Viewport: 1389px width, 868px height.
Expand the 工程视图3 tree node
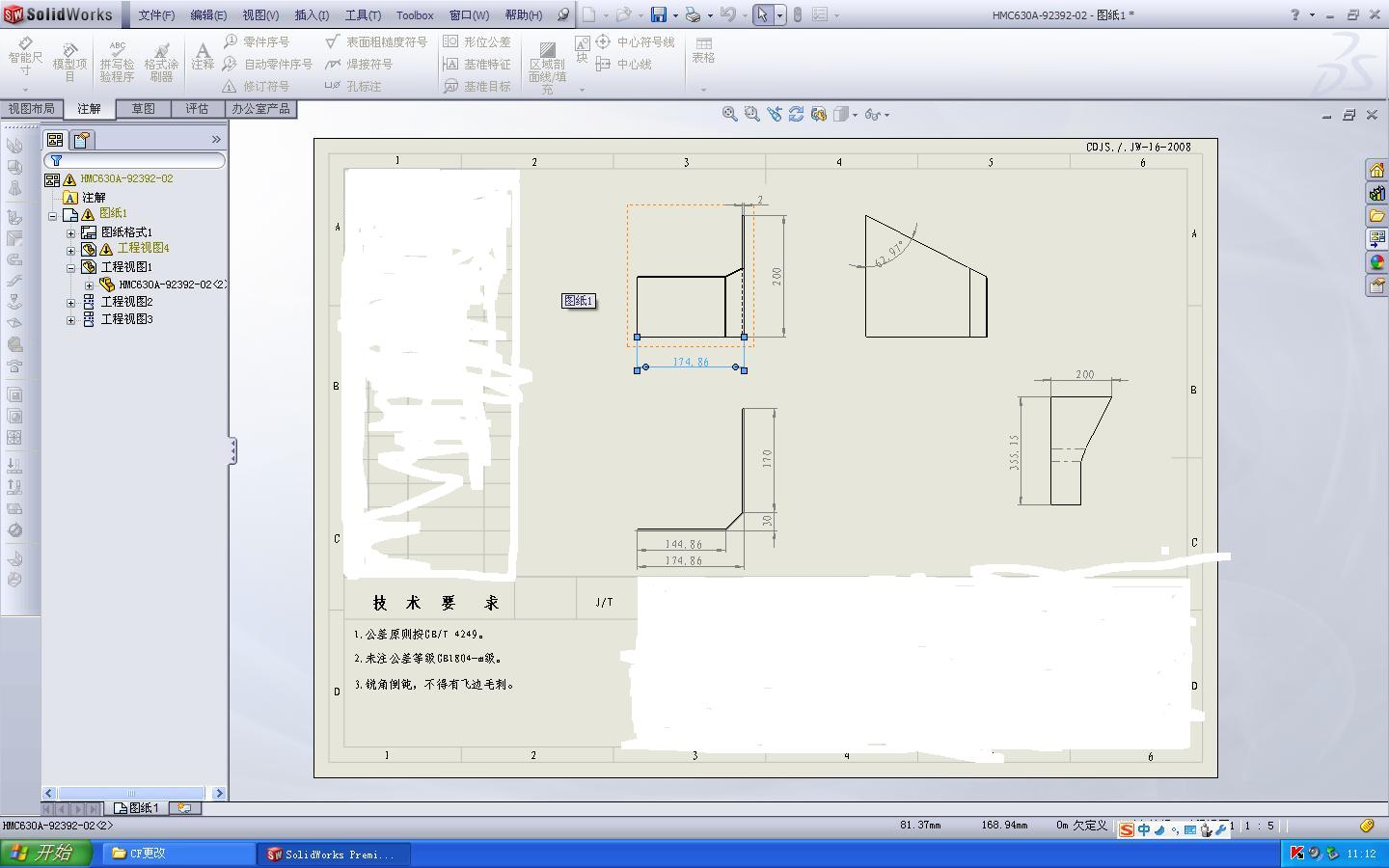point(70,319)
